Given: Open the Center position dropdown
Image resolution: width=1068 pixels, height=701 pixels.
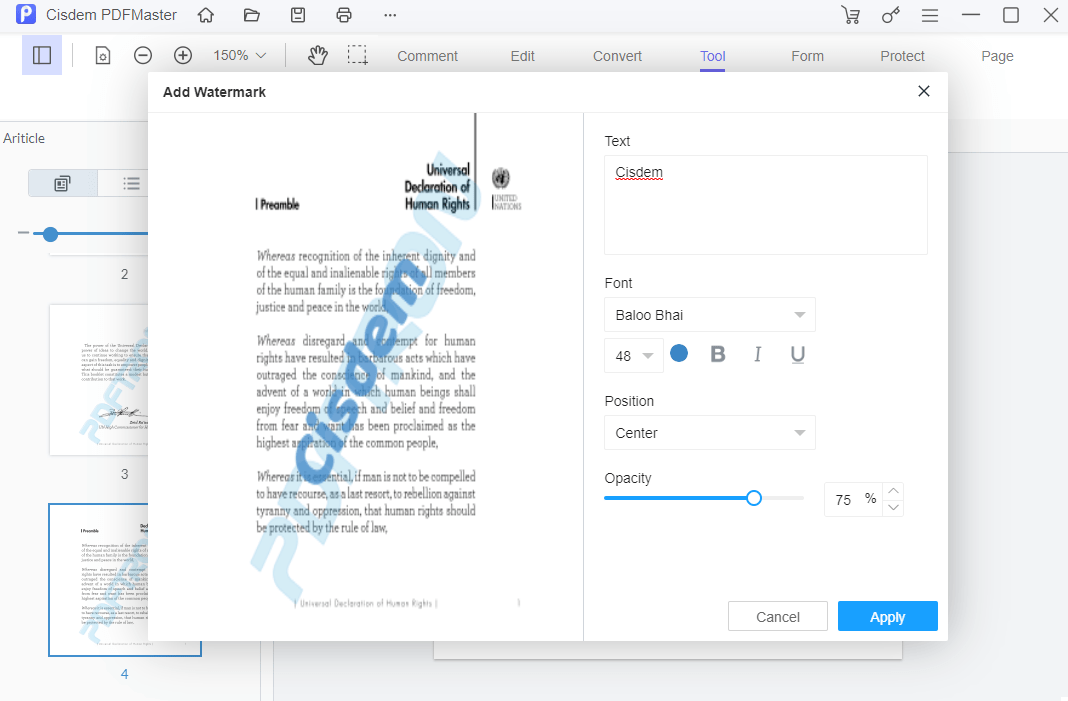Looking at the screenshot, I should tap(710, 433).
